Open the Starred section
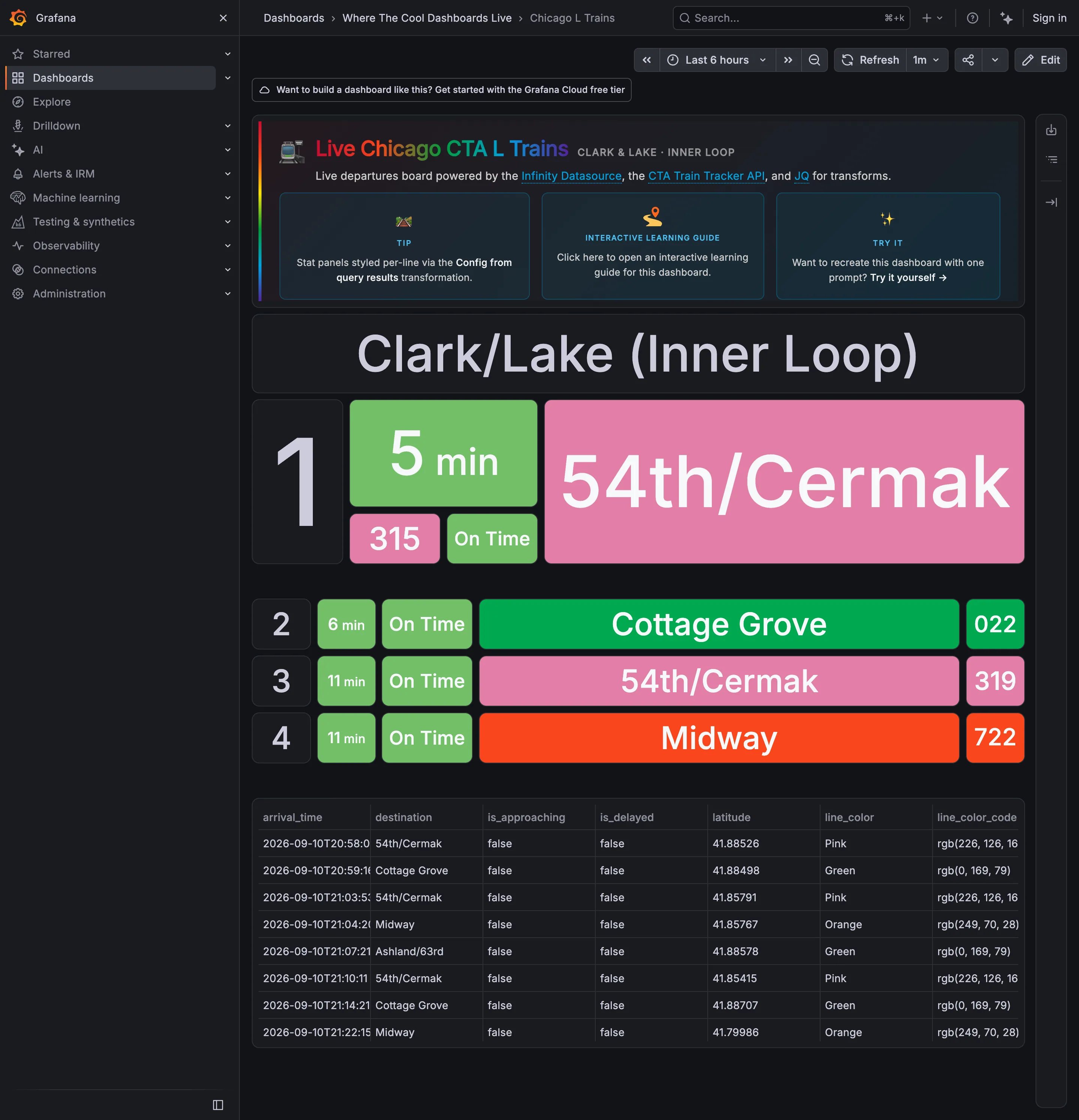Image resolution: width=1079 pixels, height=1120 pixels. [x=51, y=54]
